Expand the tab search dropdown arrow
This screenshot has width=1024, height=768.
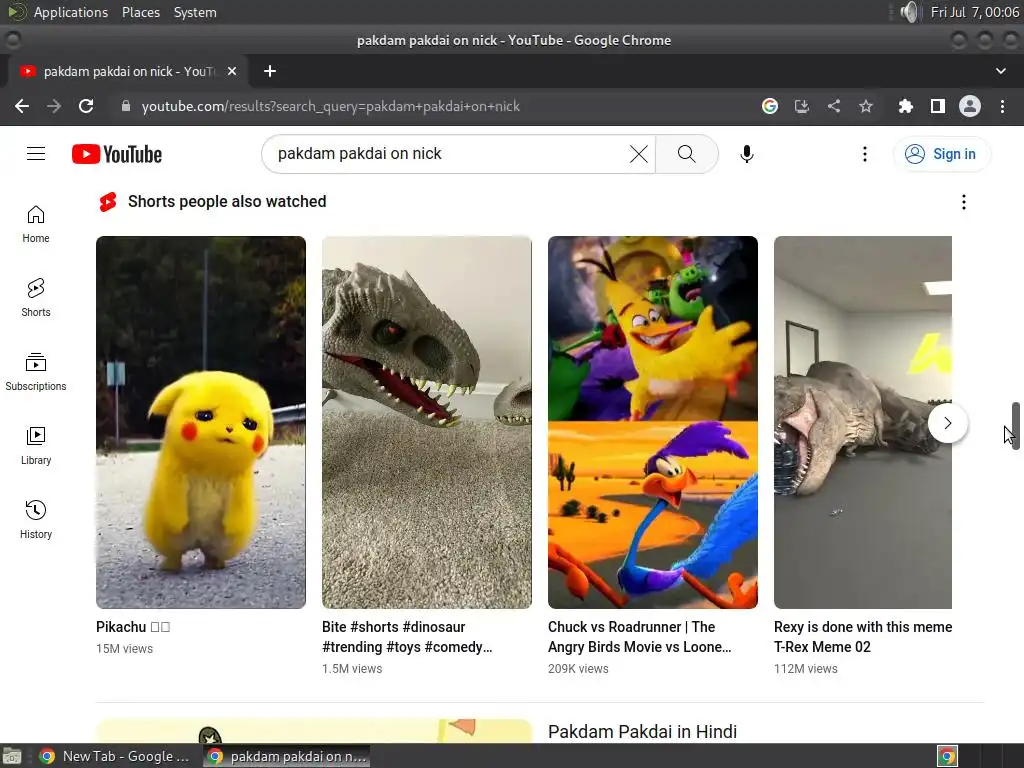pyautogui.click(x=1000, y=71)
